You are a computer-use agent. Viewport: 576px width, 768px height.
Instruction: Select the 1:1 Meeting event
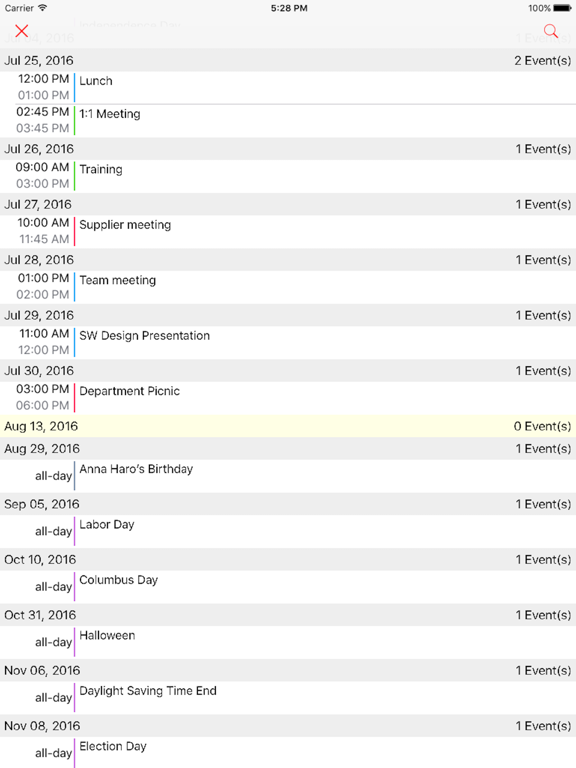(x=288, y=120)
